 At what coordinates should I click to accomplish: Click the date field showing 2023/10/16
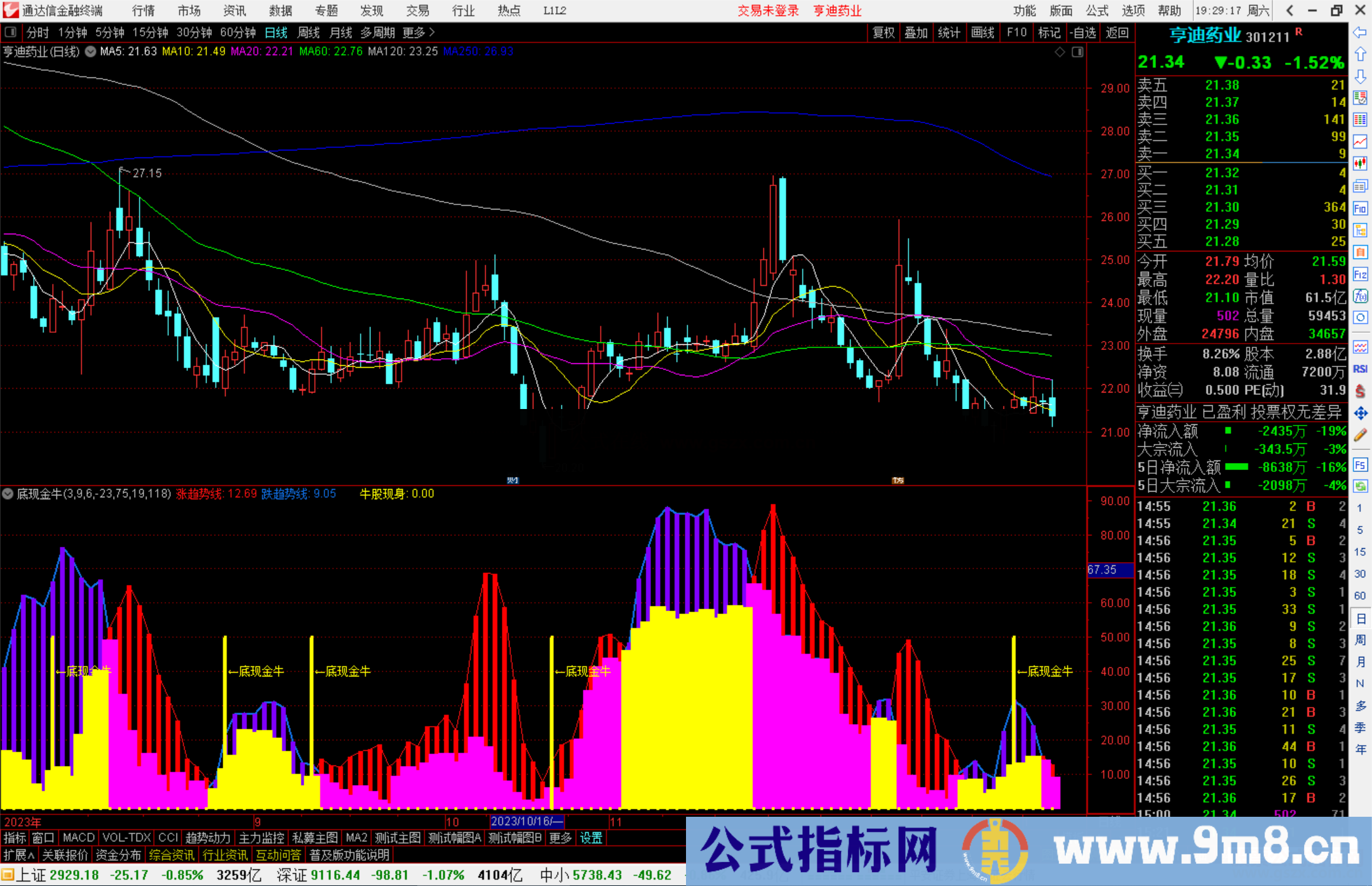coord(527,821)
